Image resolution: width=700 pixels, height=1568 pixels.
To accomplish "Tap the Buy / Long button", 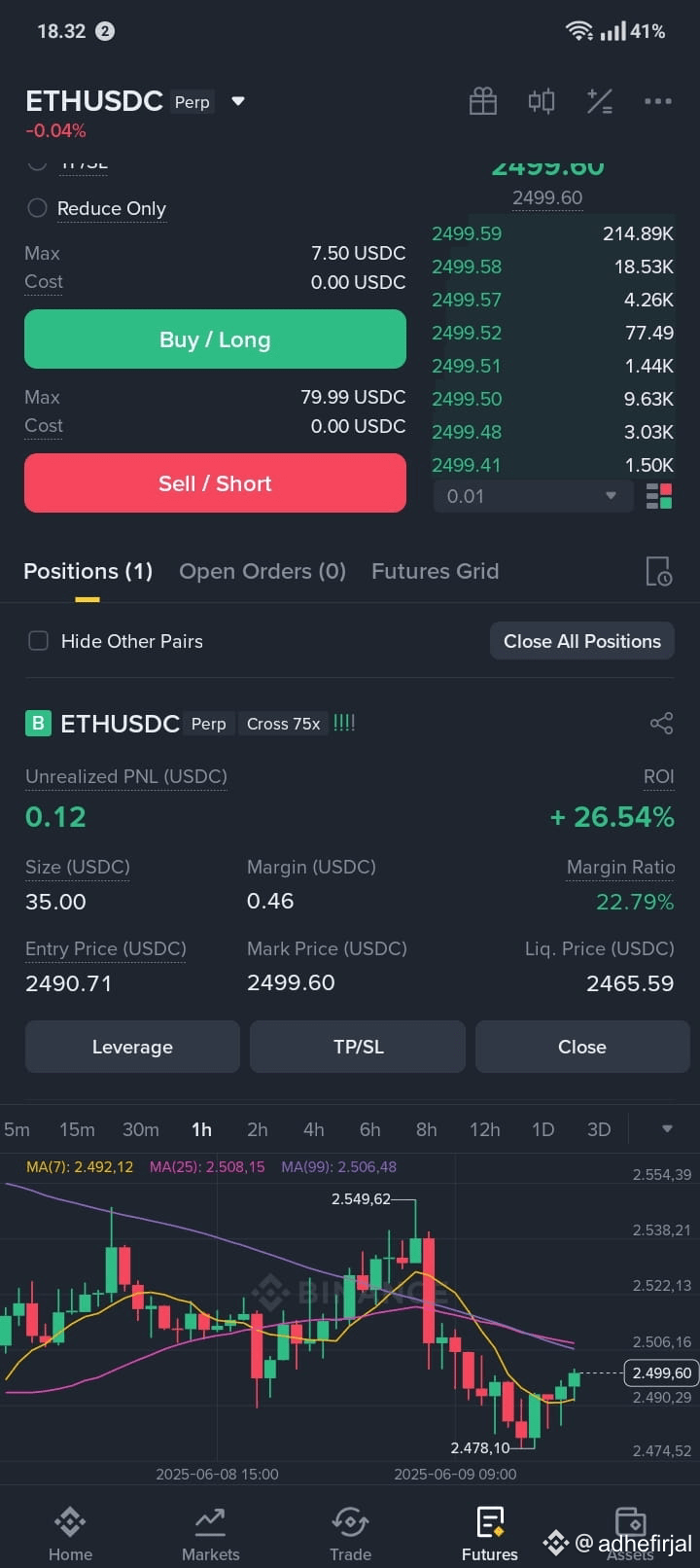I will coord(215,339).
